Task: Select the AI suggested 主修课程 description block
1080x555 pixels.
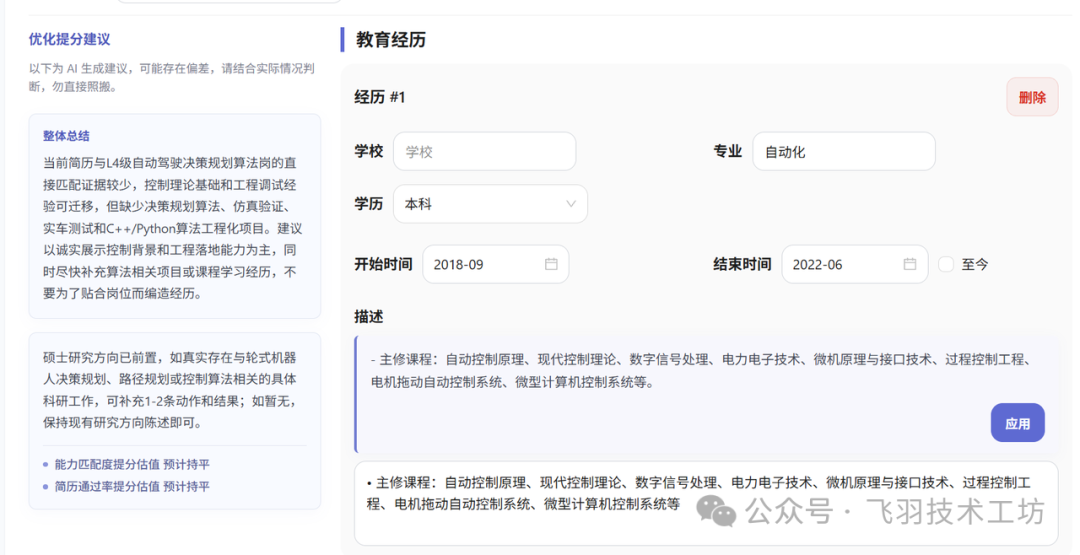Action: 707,395
